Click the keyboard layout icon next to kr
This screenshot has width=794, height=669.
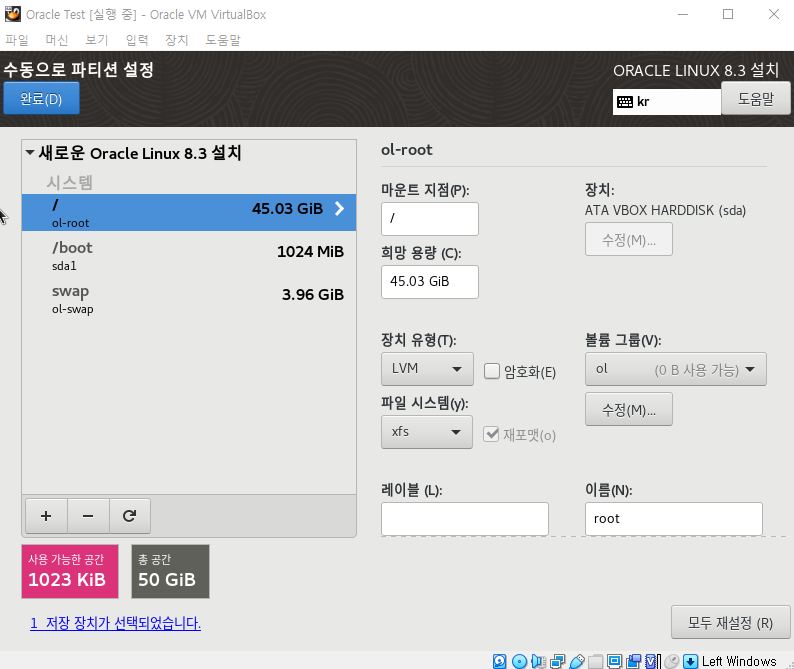tap(625, 102)
